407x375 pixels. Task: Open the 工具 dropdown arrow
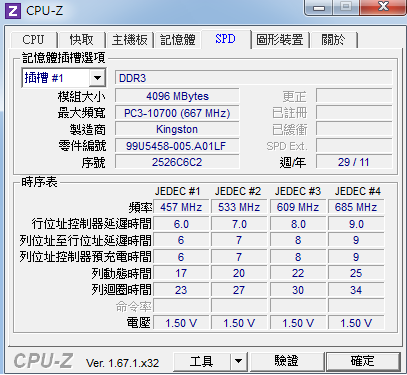click(238, 361)
